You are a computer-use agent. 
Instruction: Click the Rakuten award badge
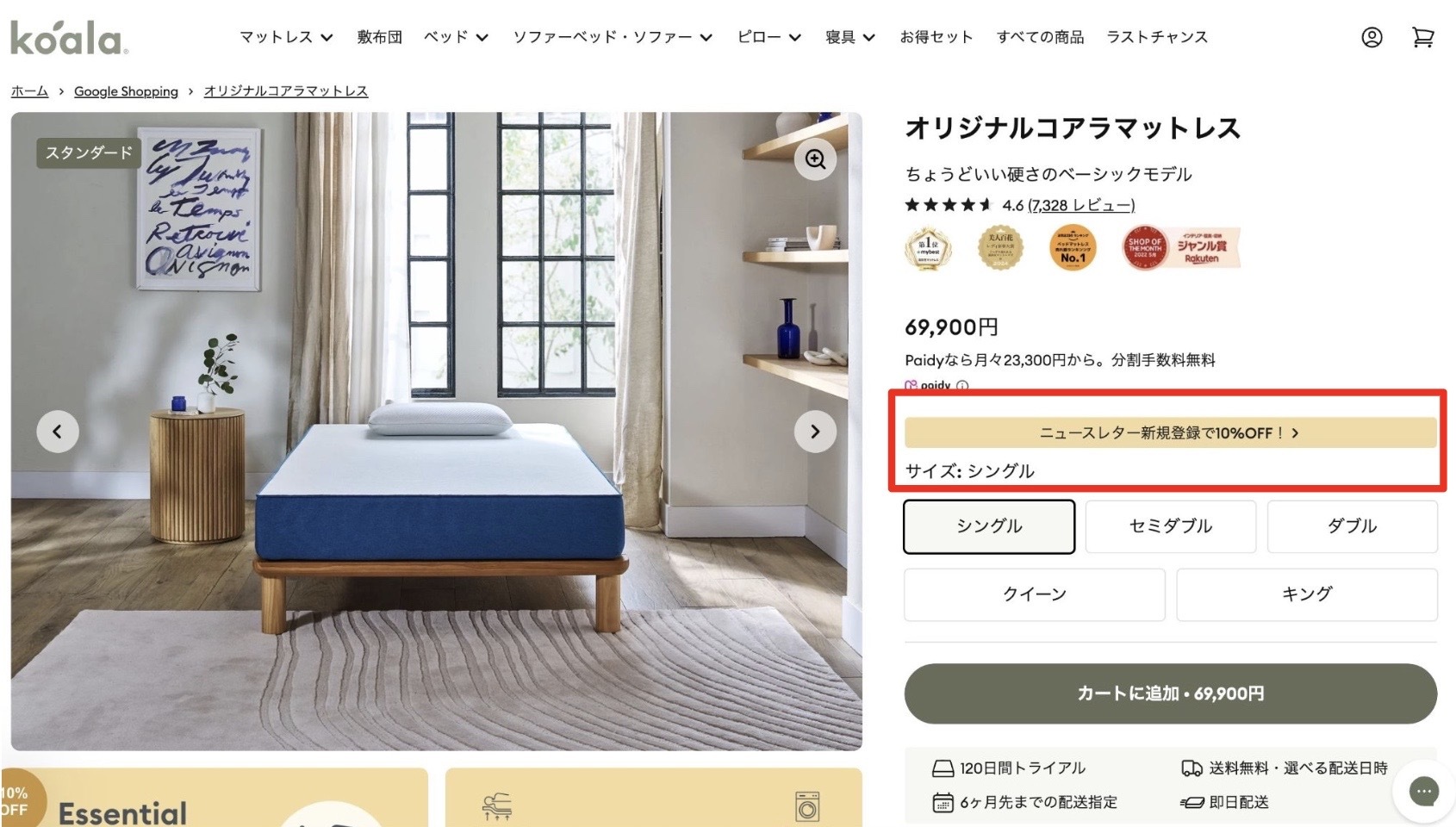(x=1181, y=248)
